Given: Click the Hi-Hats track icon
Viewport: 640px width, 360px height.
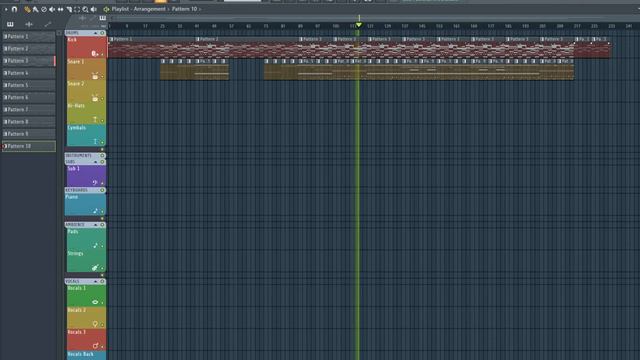Looking at the screenshot, I should click(x=95, y=120).
